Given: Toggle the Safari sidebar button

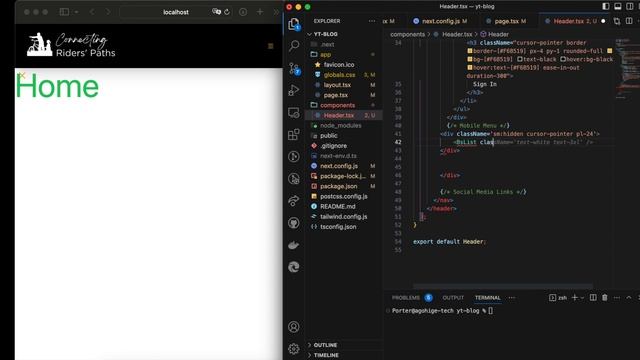Looking at the screenshot, I should click(x=64, y=12).
